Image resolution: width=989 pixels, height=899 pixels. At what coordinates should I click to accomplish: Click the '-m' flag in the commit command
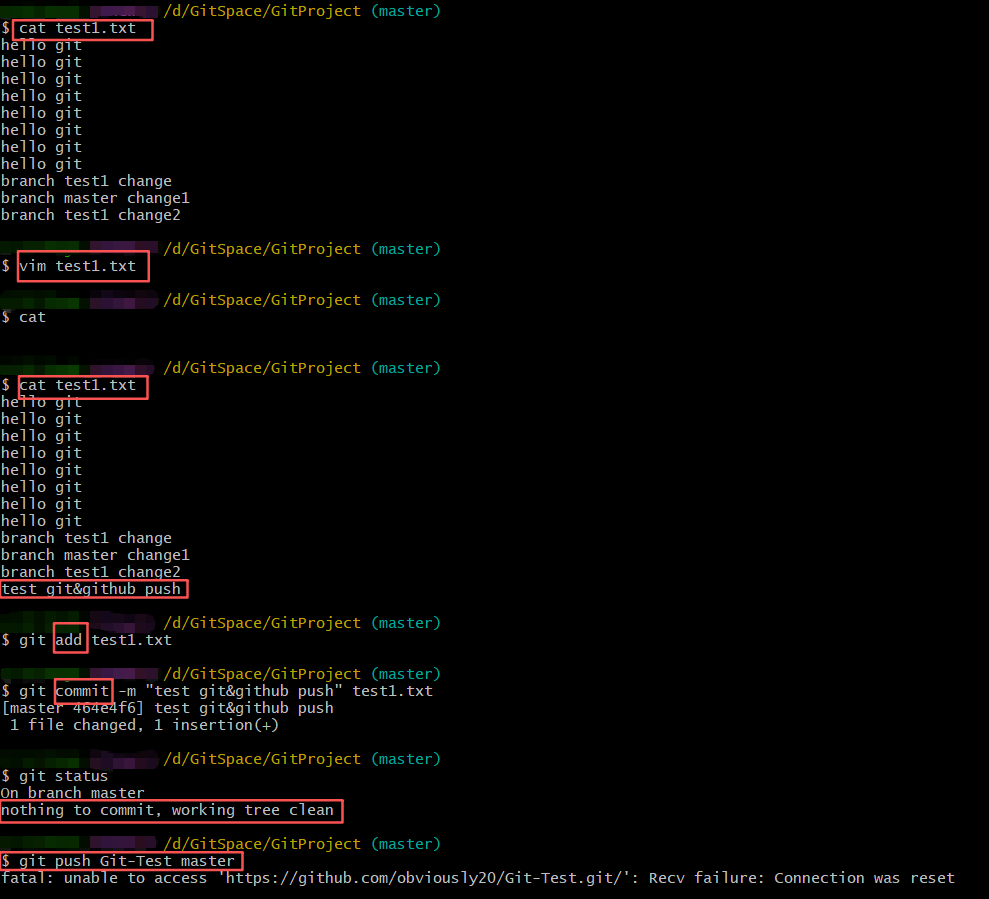click(127, 691)
